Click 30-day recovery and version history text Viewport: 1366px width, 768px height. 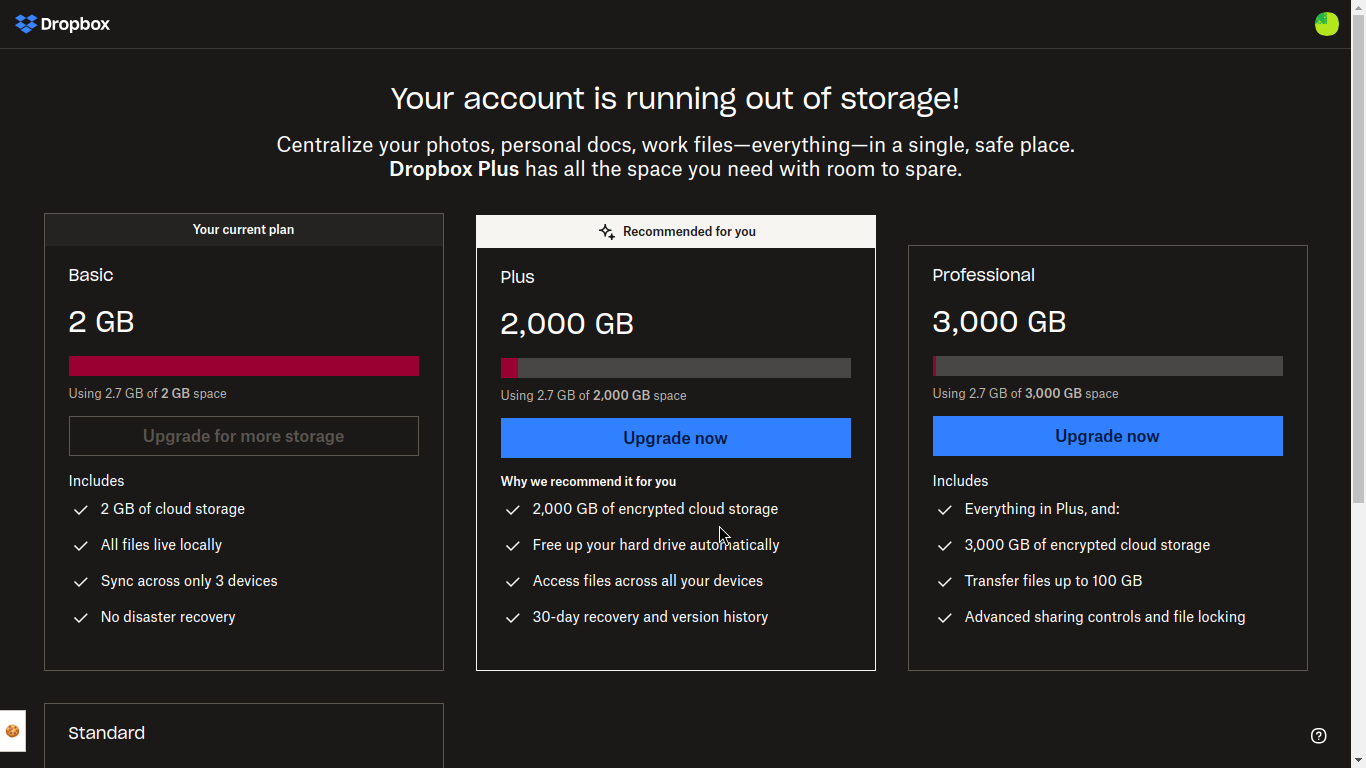[650, 617]
